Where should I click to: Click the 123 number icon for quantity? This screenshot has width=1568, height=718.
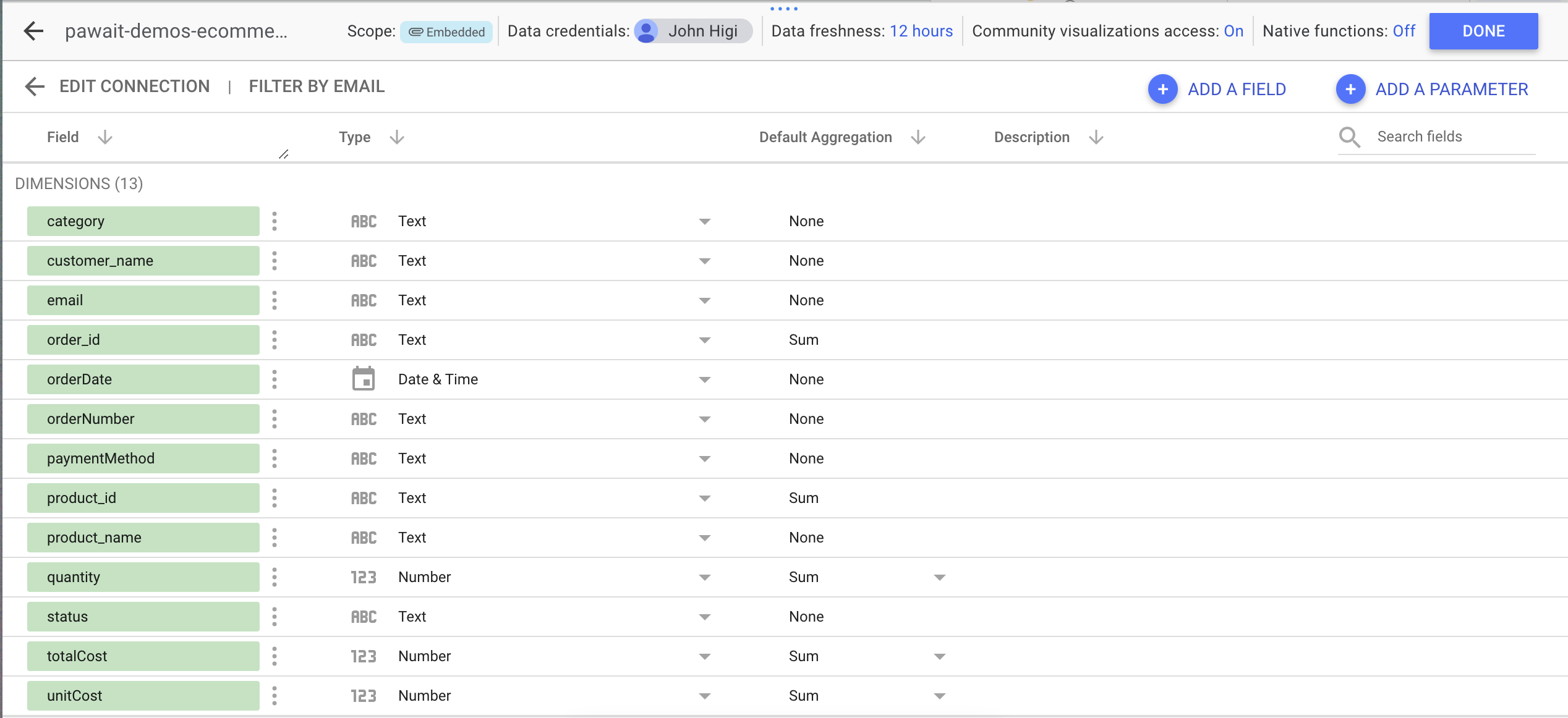(x=364, y=577)
